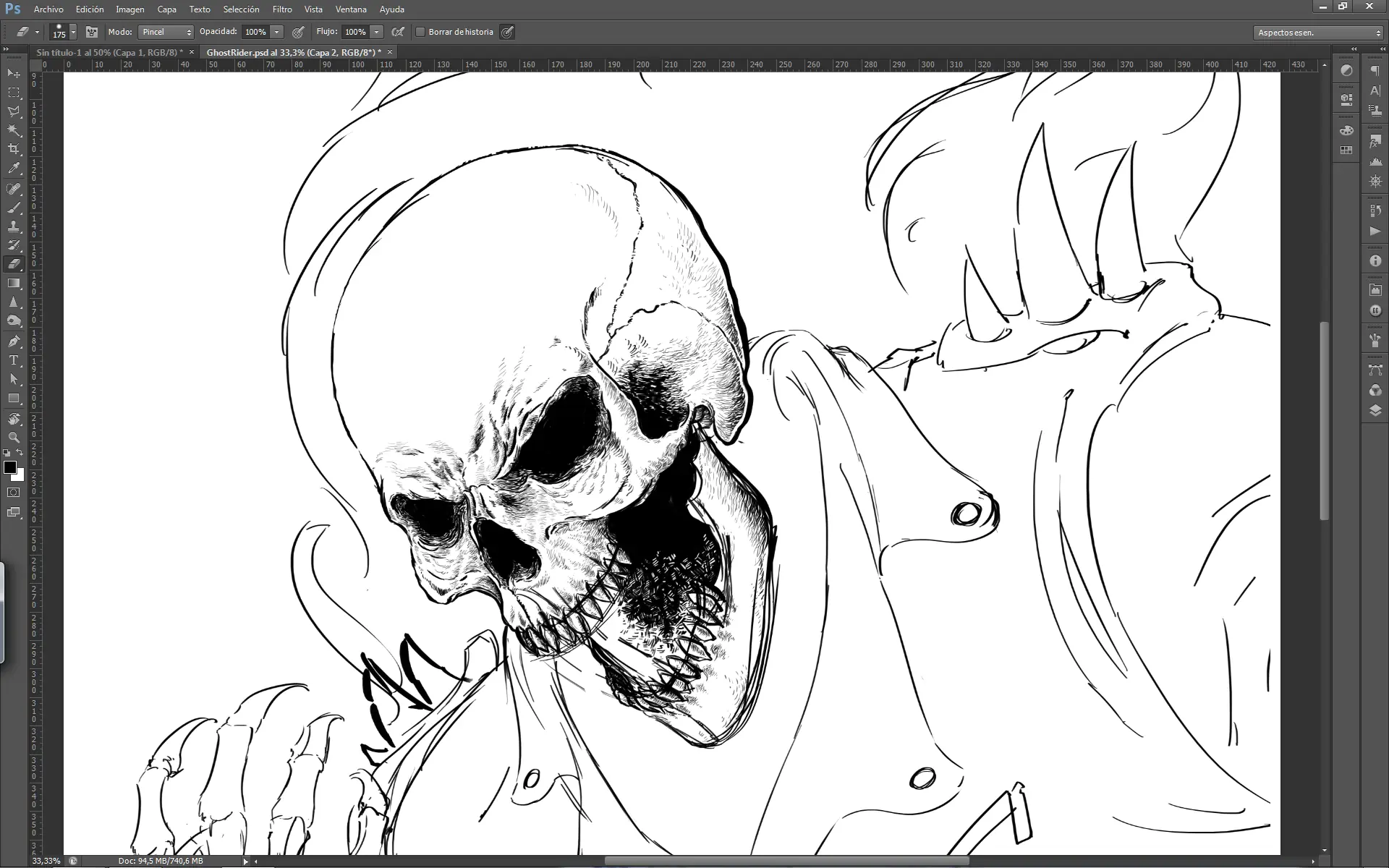Viewport: 1389px width, 868px height.
Task: Open the Channels panel icon
Action: pos(1375,390)
